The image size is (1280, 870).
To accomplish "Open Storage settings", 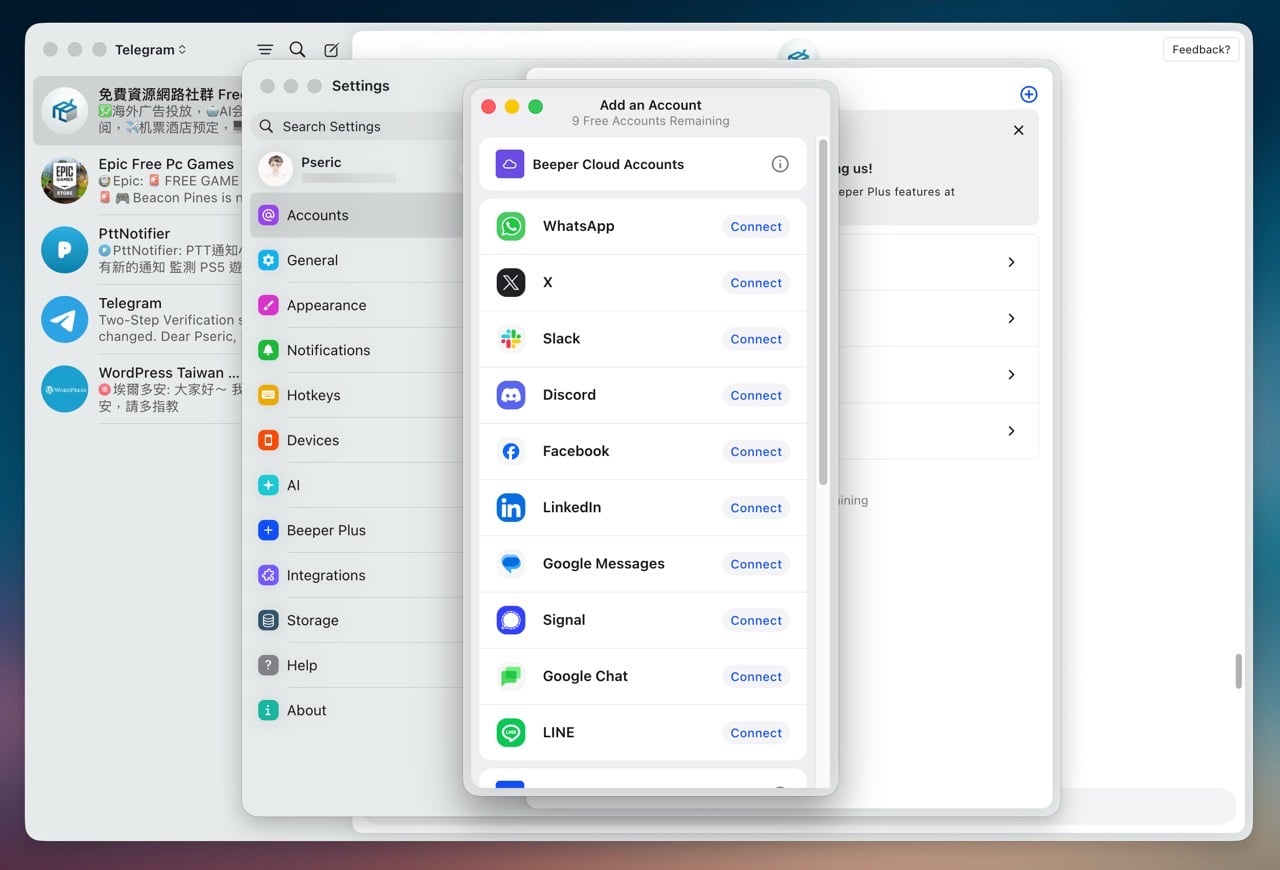I will click(356, 620).
